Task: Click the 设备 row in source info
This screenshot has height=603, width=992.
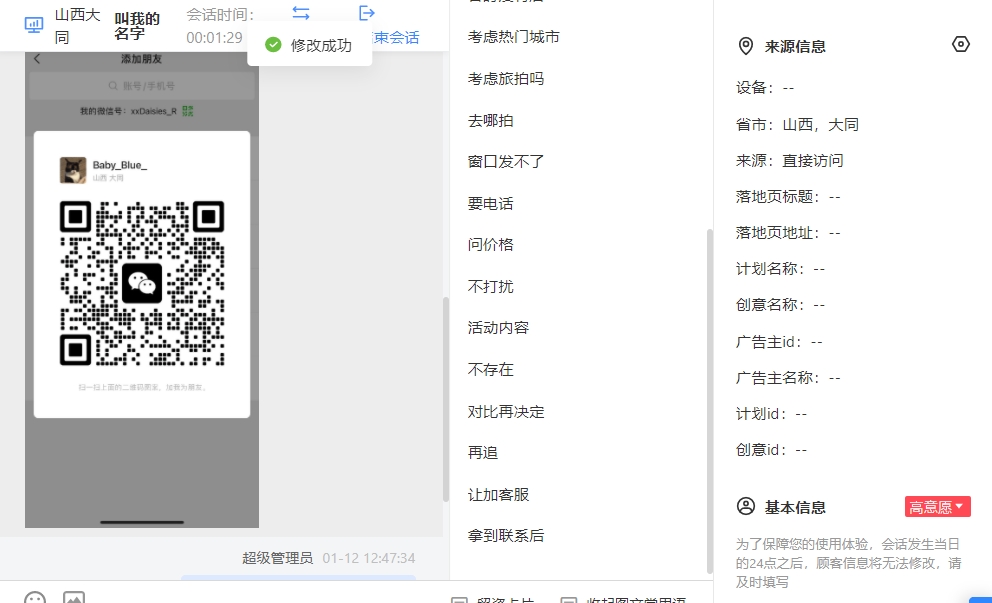Action: pyautogui.click(x=765, y=88)
